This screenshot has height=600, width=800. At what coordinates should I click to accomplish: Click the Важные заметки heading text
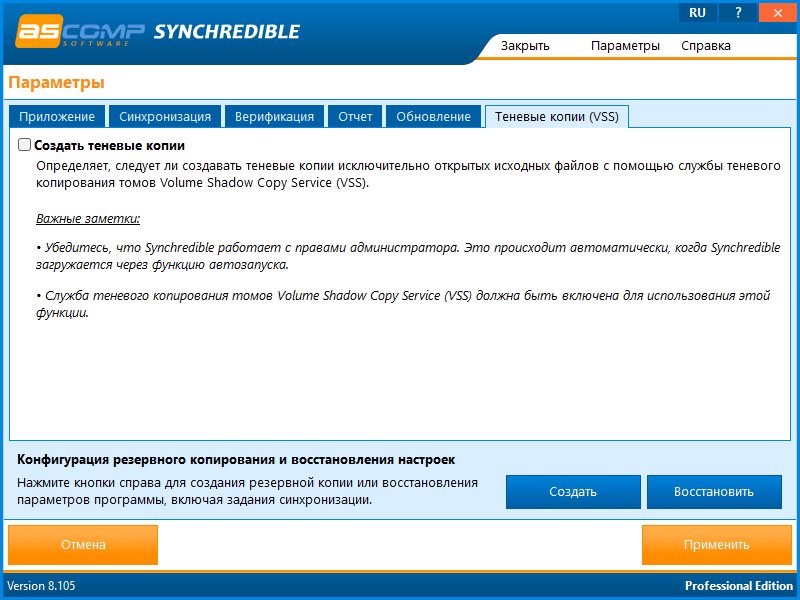[88, 218]
